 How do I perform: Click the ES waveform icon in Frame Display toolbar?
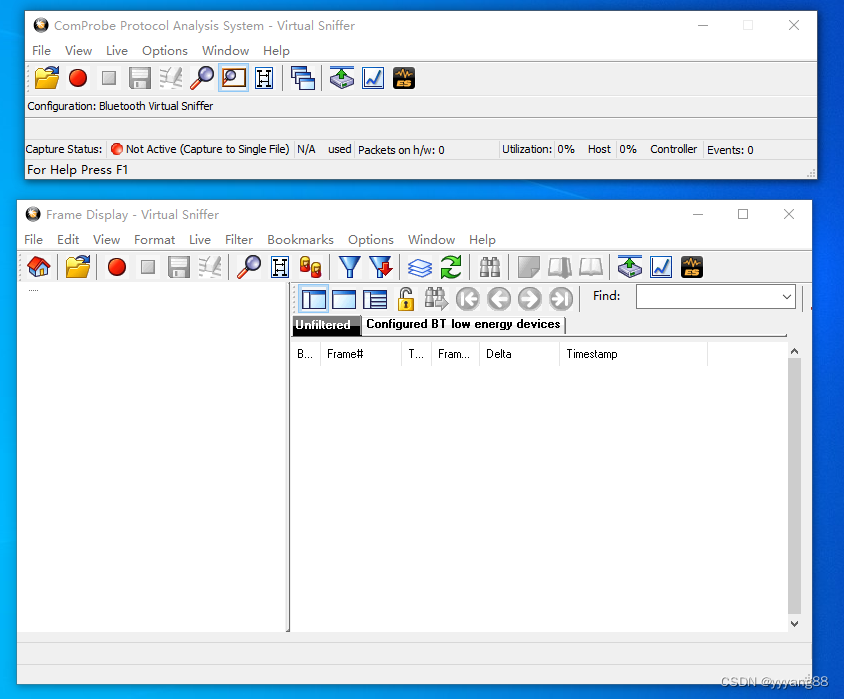point(692,267)
